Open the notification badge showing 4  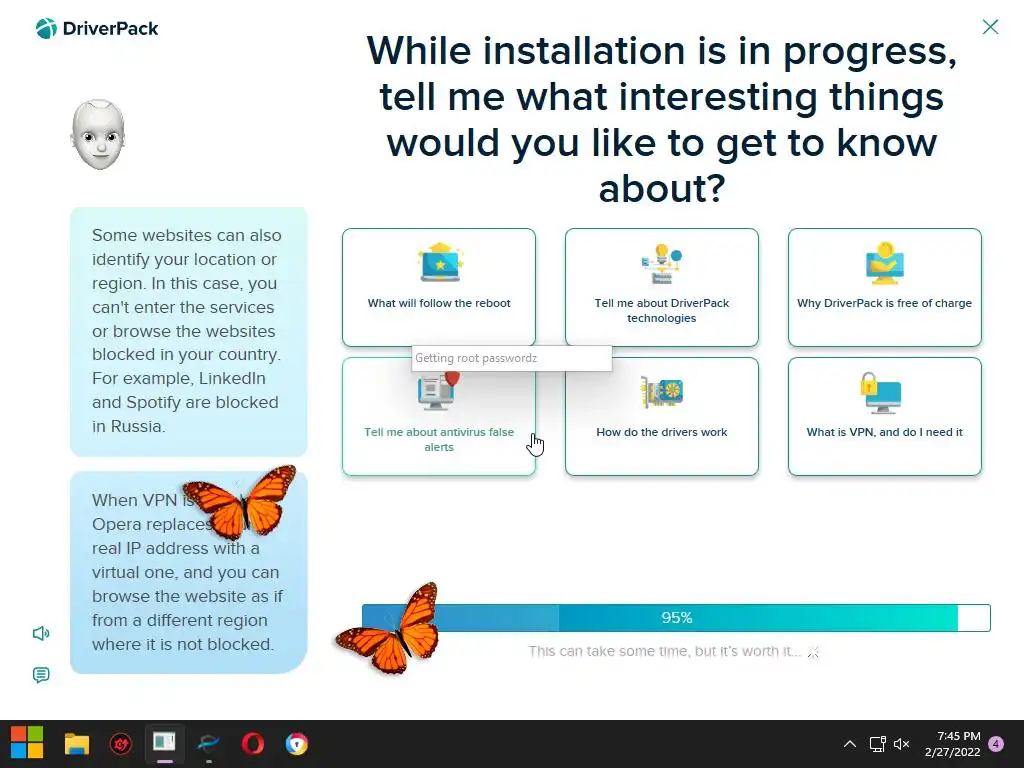(996, 744)
